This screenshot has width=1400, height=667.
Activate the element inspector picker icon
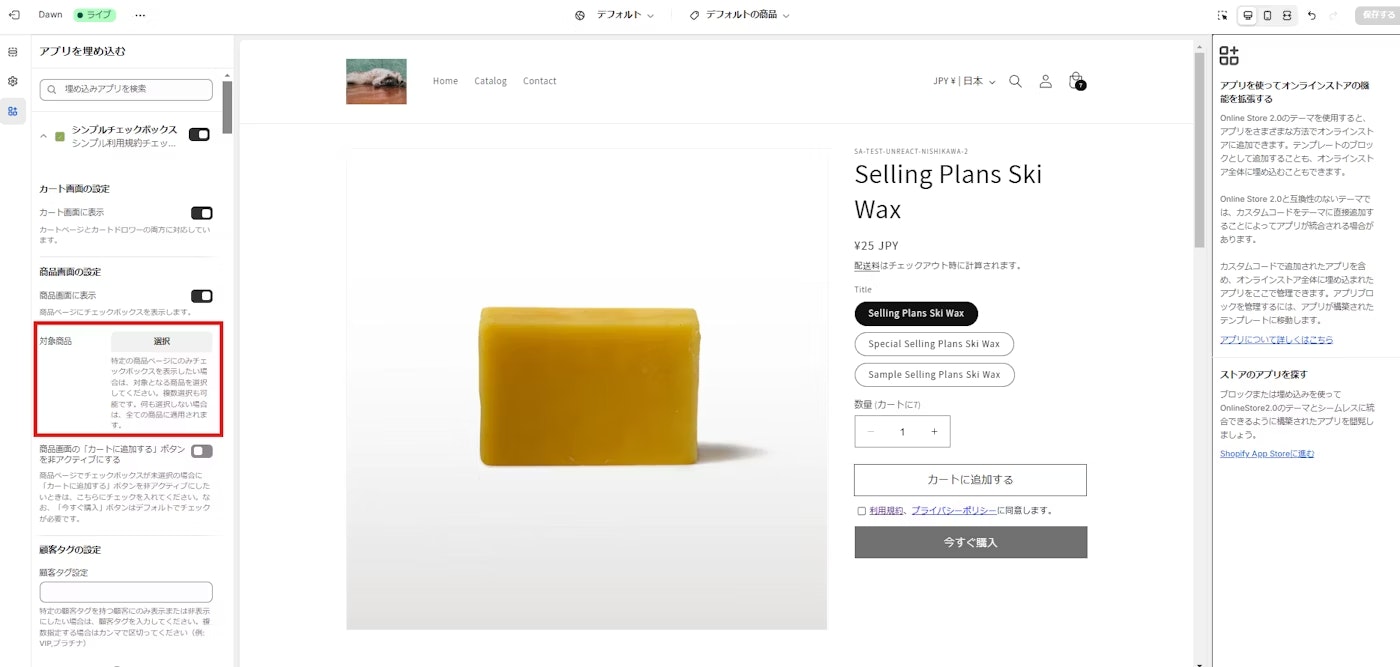(1222, 15)
